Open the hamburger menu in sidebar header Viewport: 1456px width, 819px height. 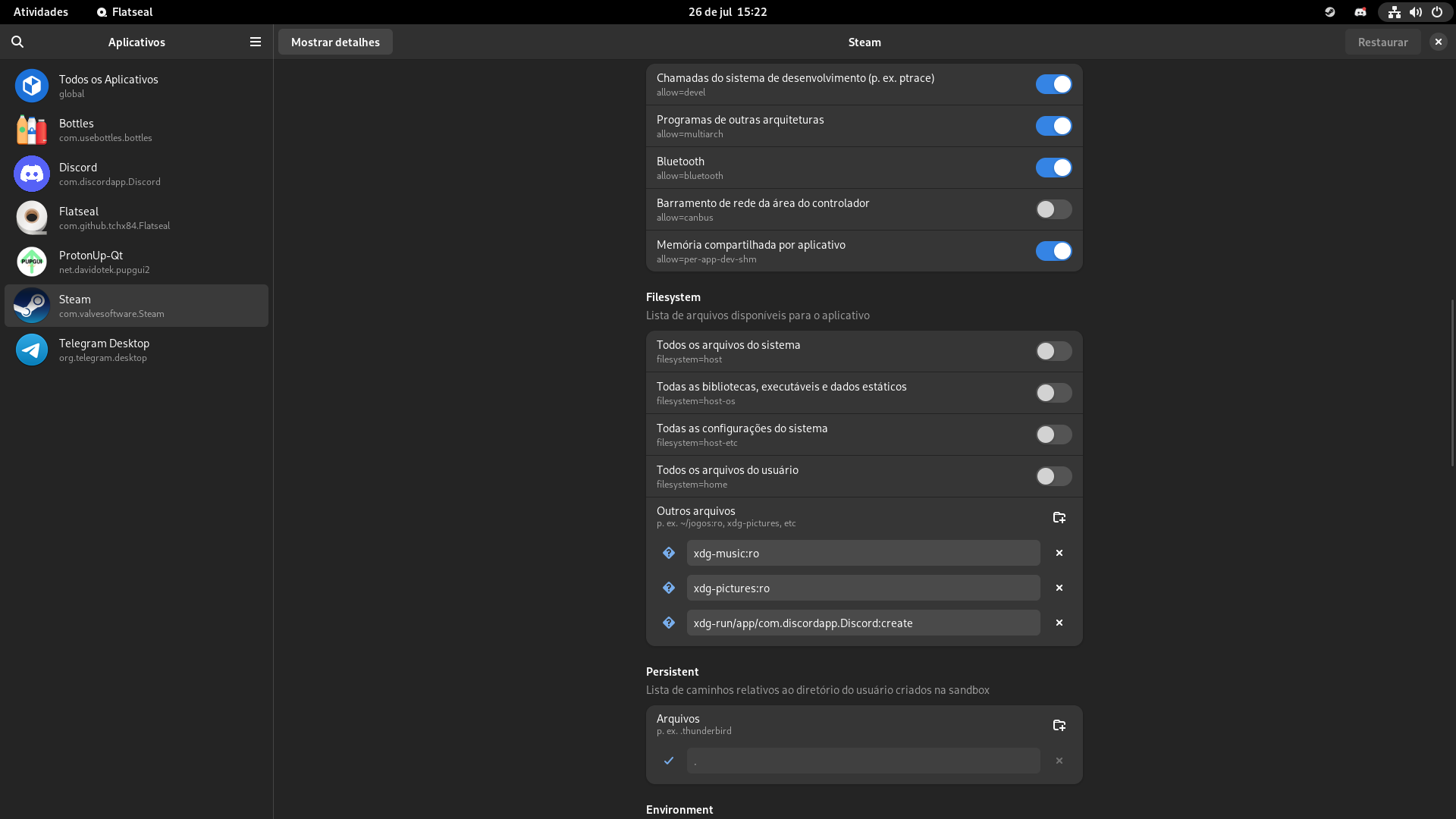coord(256,42)
